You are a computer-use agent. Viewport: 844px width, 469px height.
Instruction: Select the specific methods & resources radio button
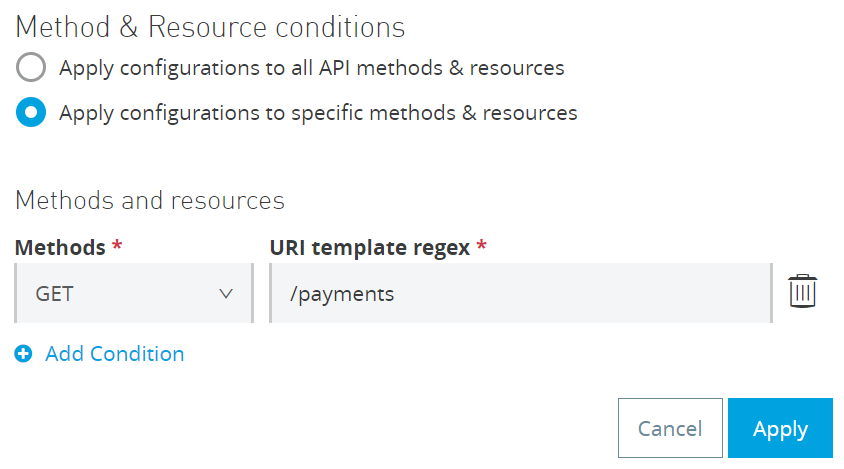tap(31, 112)
